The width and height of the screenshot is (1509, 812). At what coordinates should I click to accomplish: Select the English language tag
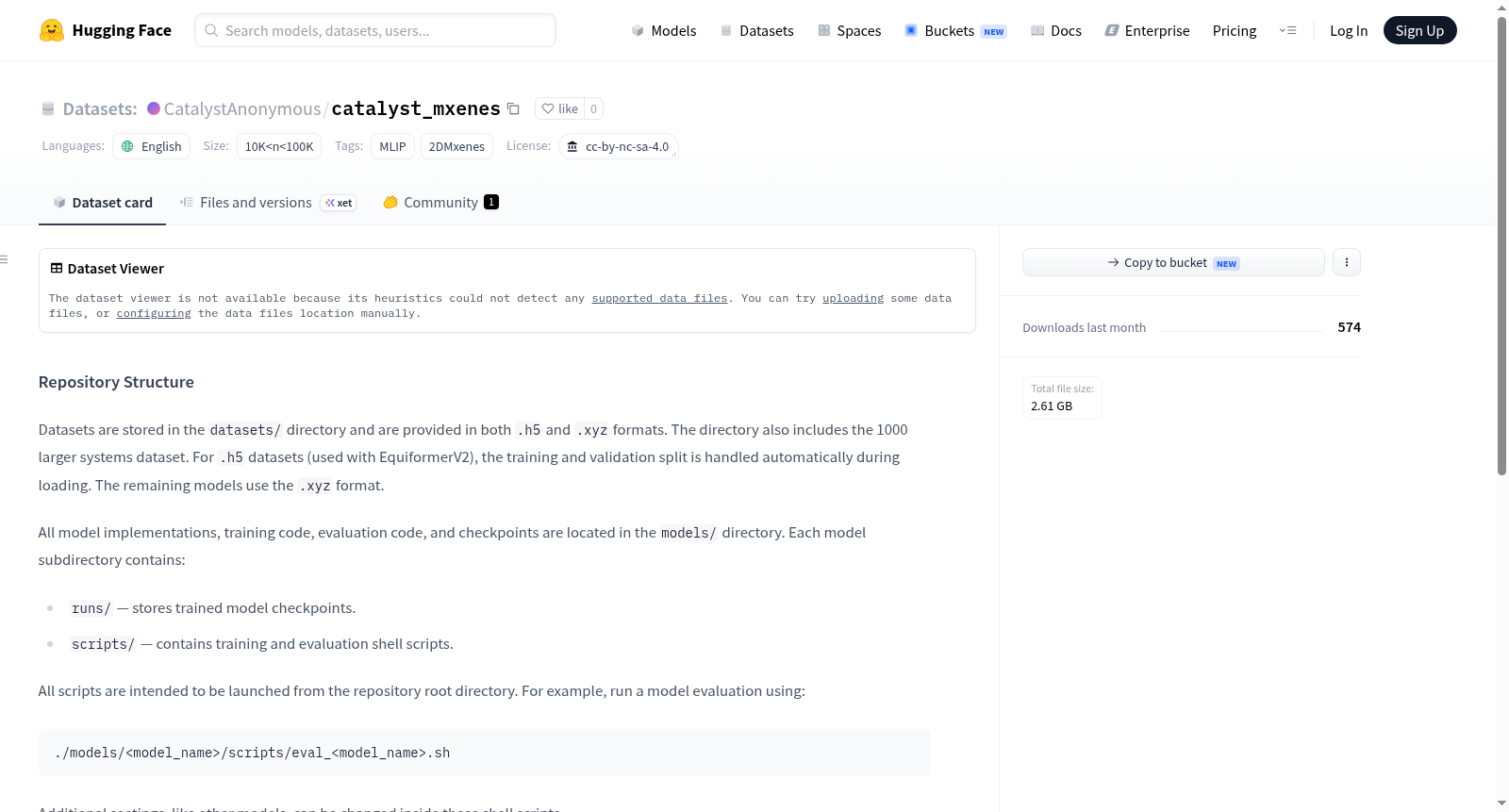click(x=152, y=146)
